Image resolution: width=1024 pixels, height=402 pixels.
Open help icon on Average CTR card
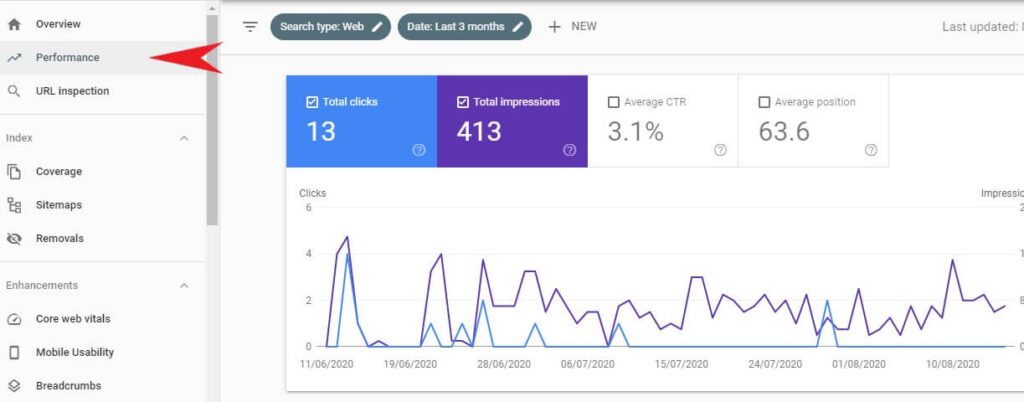(720, 150)
